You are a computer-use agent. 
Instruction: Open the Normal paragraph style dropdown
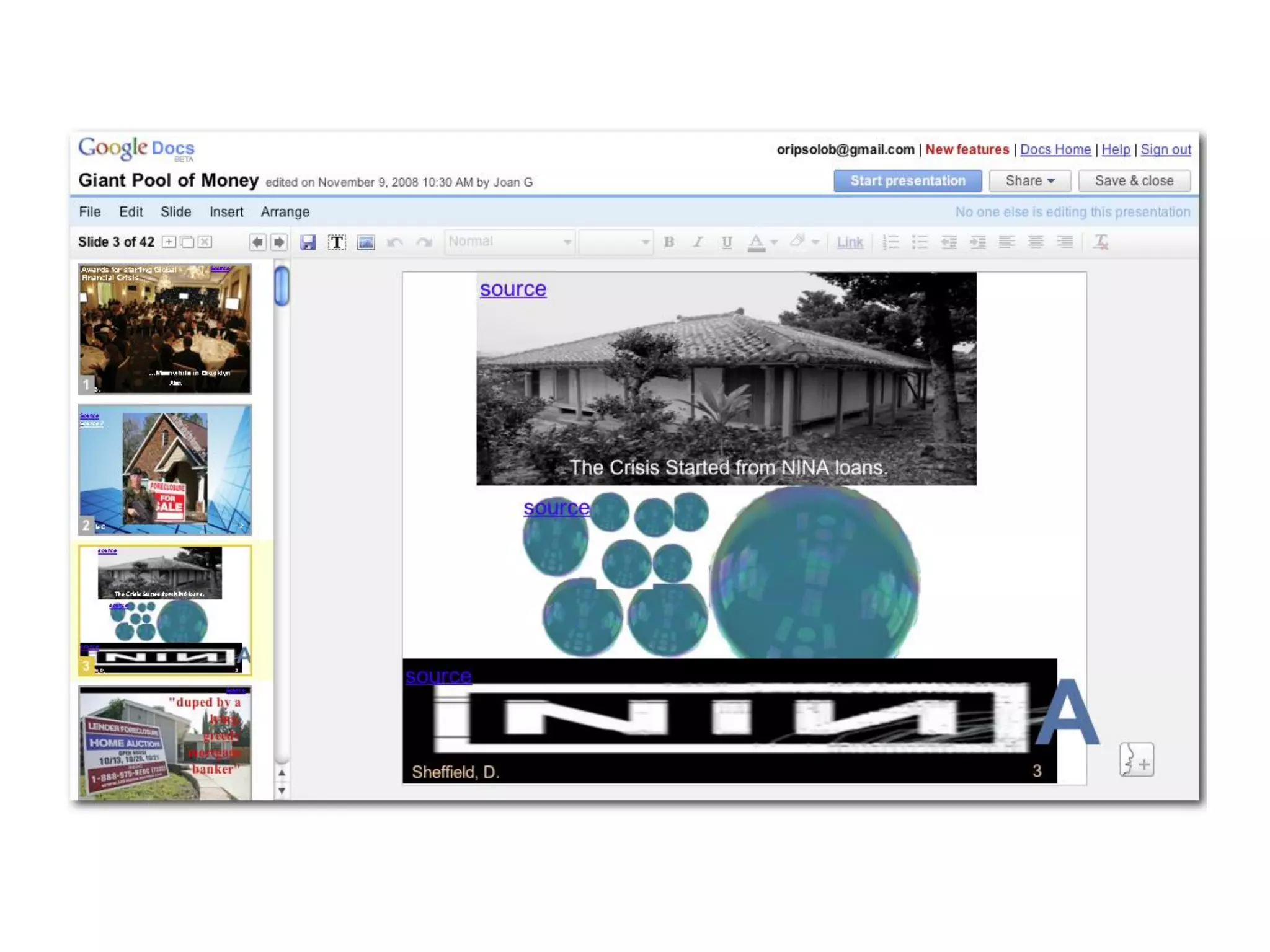(x=510, y=242)
